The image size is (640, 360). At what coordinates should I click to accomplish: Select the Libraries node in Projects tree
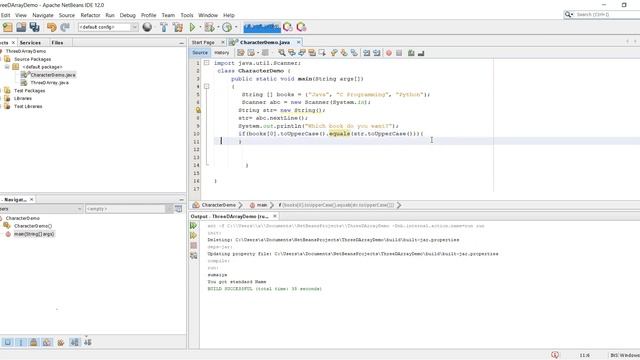(x=22, y=98)
